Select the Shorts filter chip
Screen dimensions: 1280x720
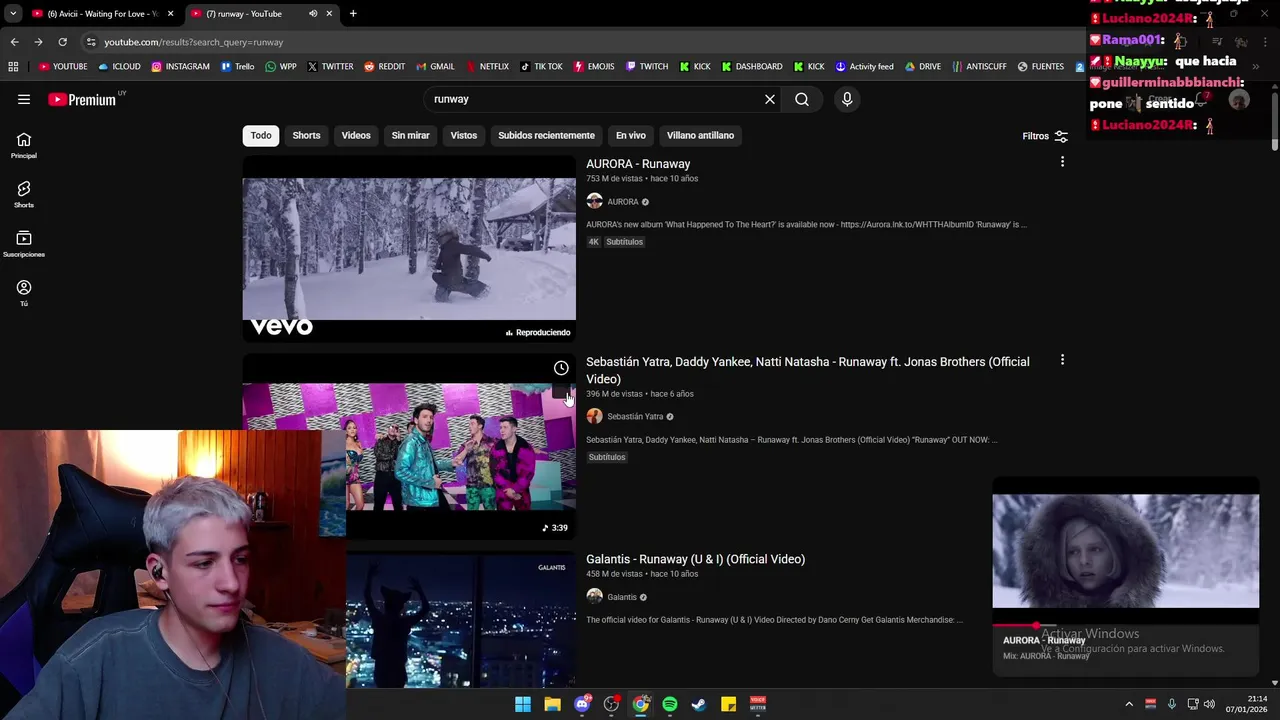306,135
